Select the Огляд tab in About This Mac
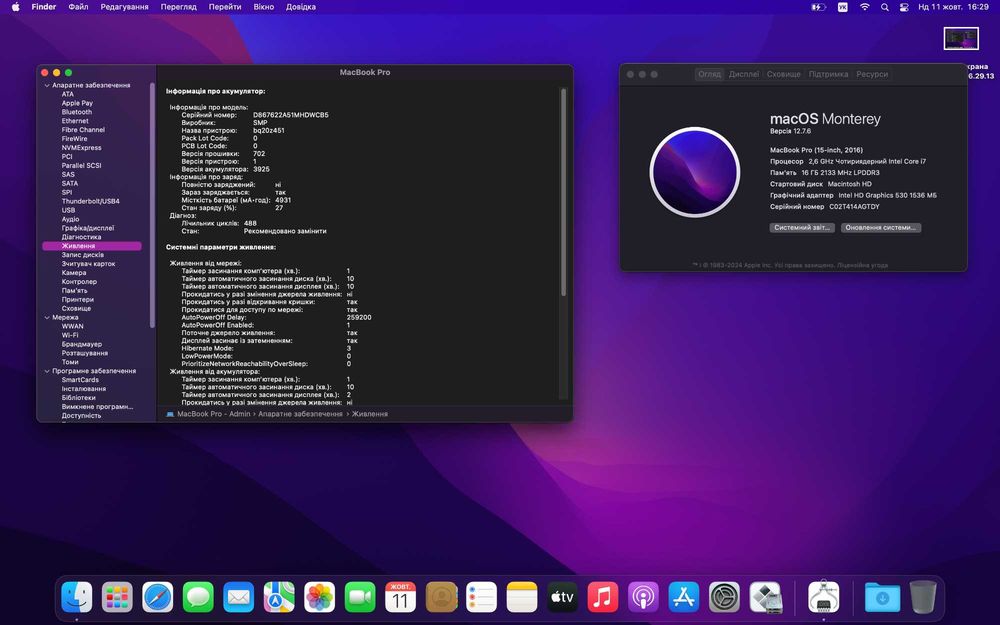 click(709, 74)
